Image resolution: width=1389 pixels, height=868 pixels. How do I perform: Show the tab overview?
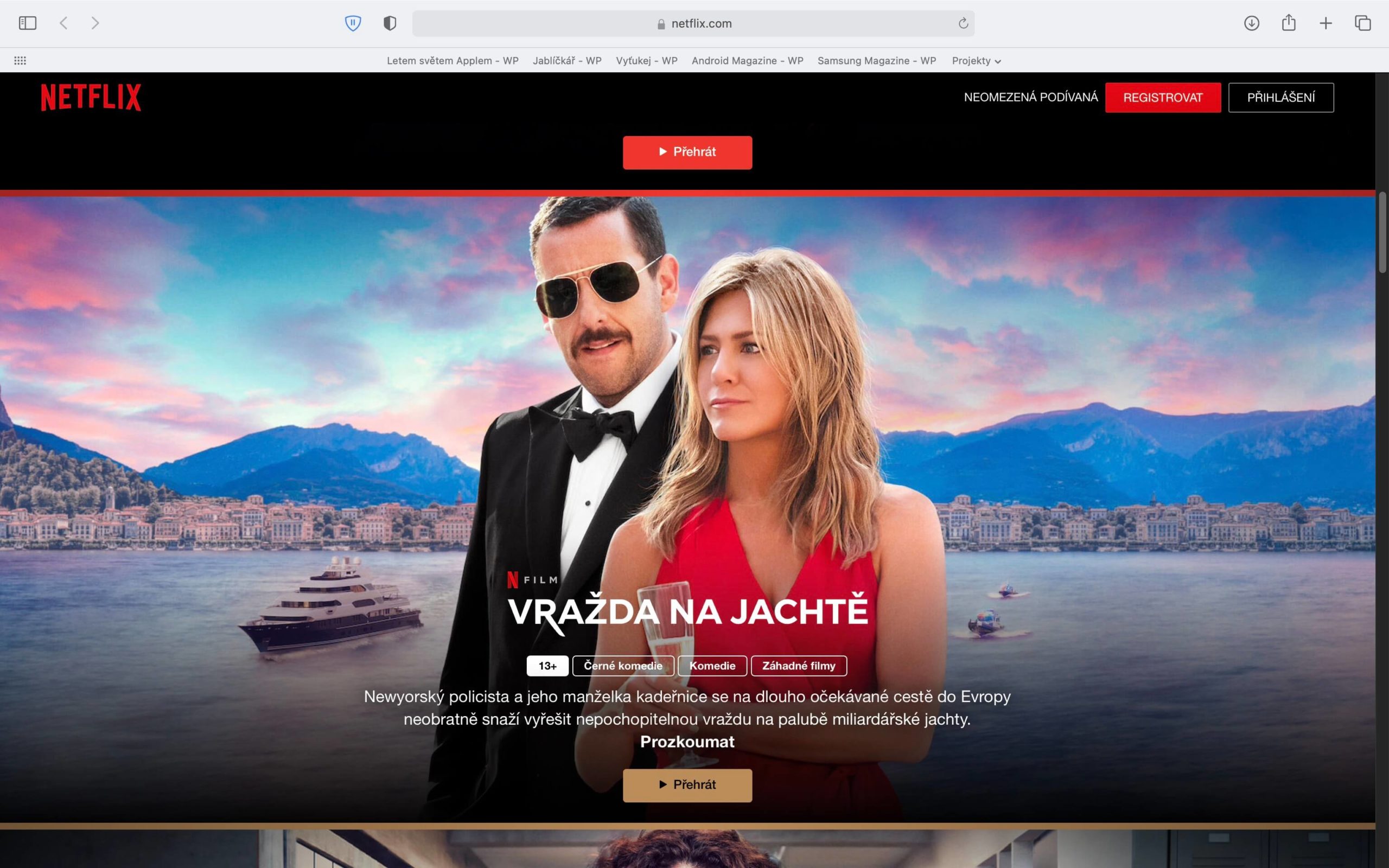[x=1362, y=23]
